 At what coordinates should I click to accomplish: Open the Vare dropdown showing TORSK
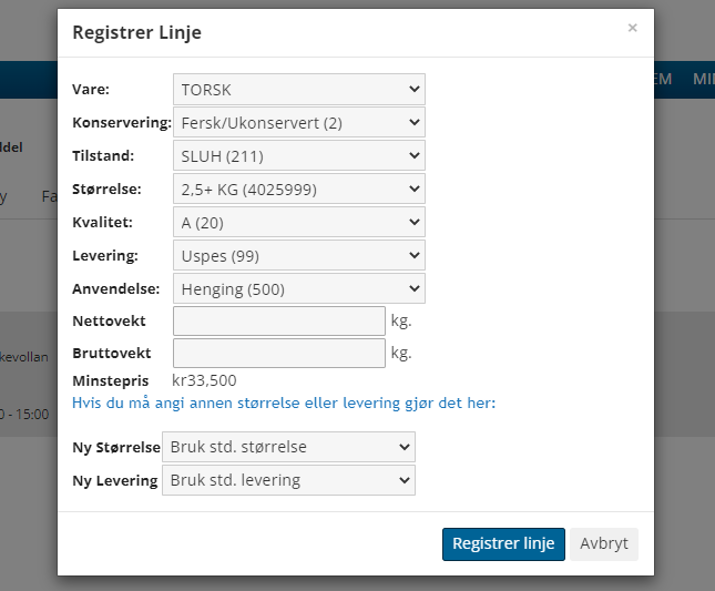tap(299, 89)
